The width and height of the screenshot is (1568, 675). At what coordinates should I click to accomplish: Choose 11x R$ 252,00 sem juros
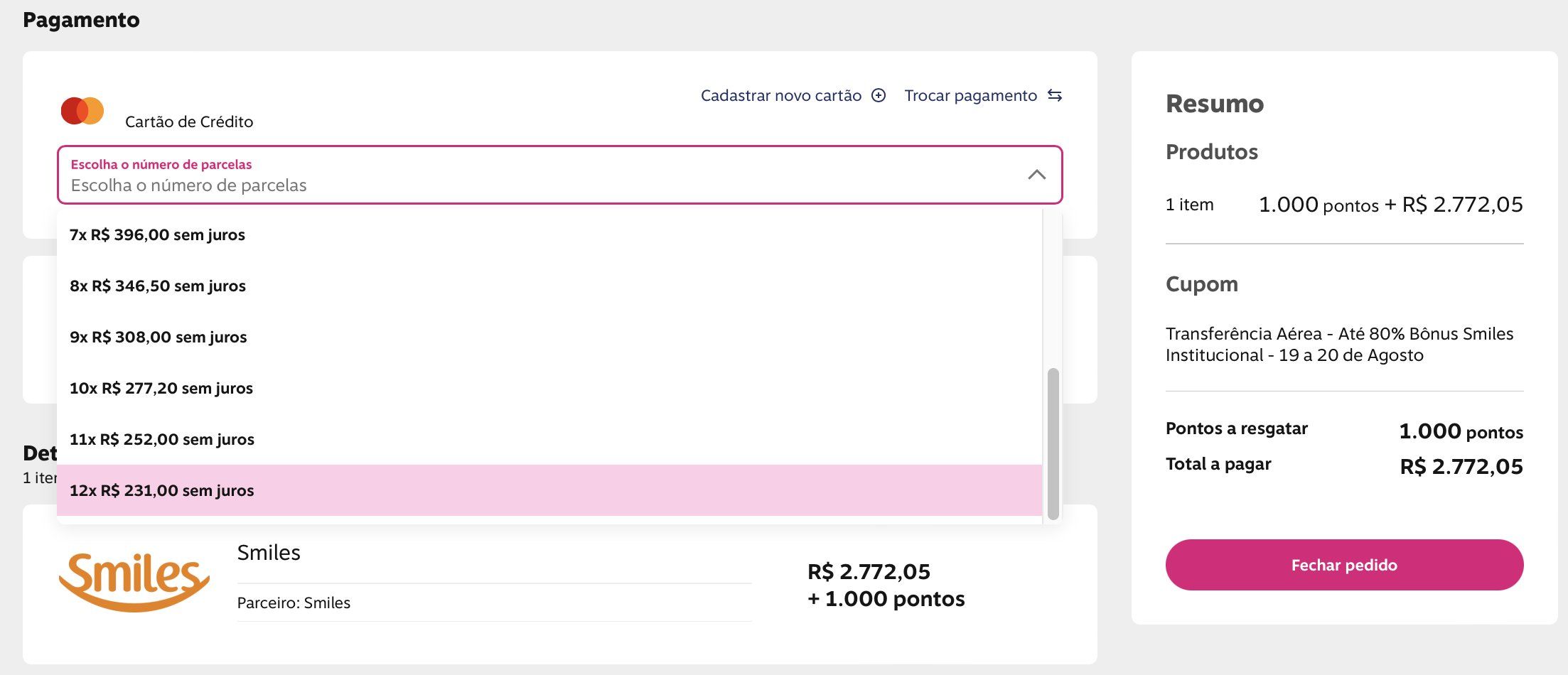click(x=162, y=440)
